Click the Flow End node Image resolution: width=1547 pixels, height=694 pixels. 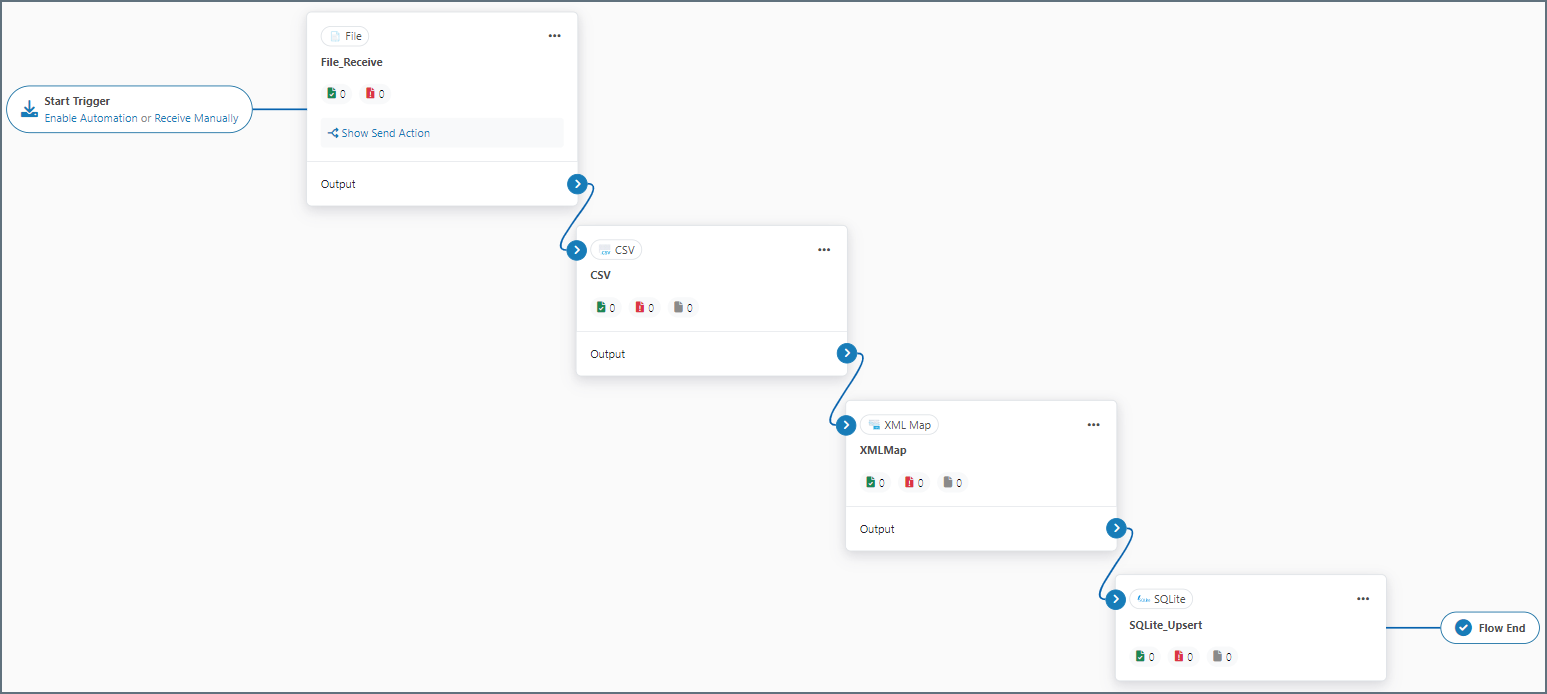pyautogui.click(x=1490, y=628)
